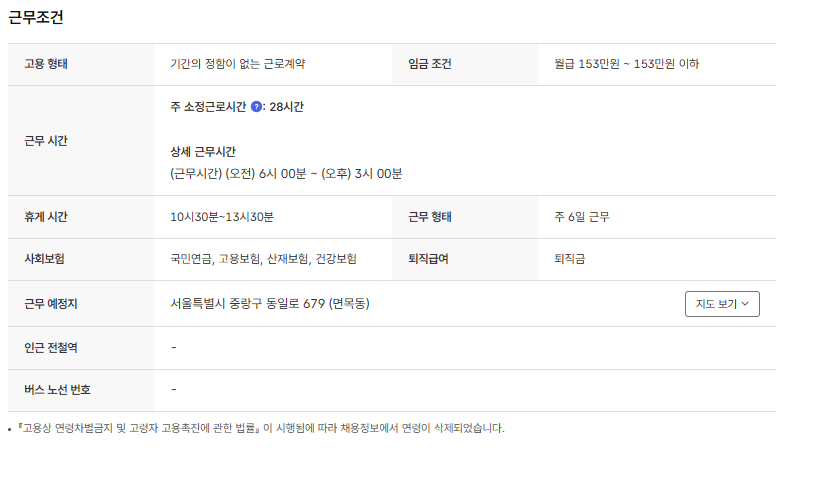Image resolution: width=832 pixels, height=484 pixels.
Task: Select the 근무 시간 row label
Action: 45,140
